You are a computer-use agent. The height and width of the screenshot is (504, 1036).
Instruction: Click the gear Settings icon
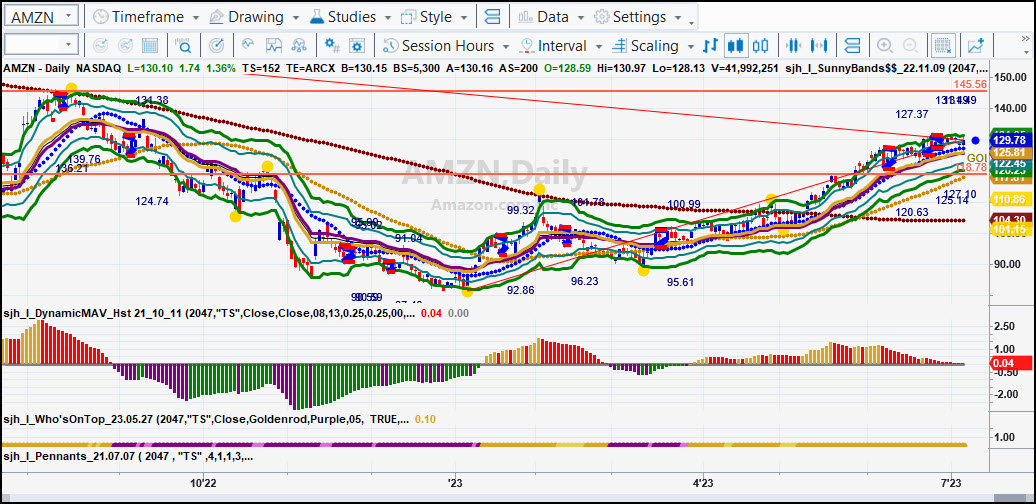coord(601,17)
